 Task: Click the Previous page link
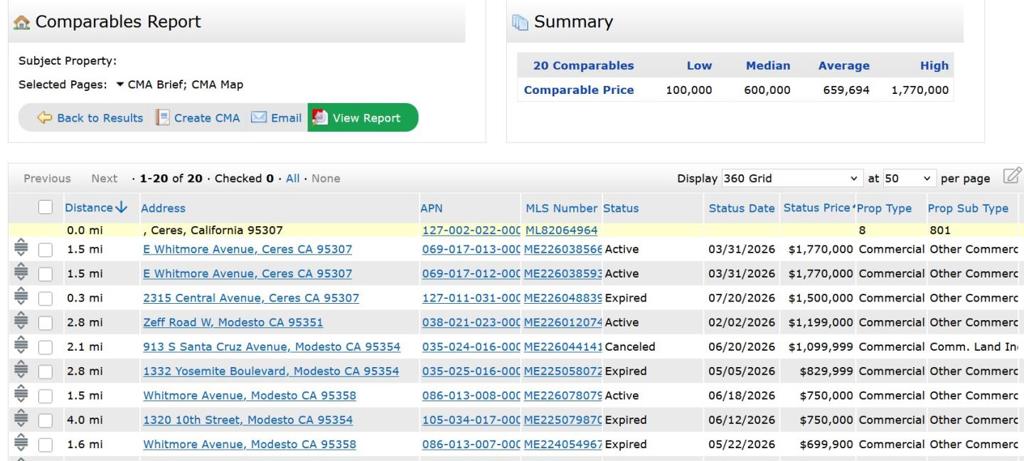(47, 178)
